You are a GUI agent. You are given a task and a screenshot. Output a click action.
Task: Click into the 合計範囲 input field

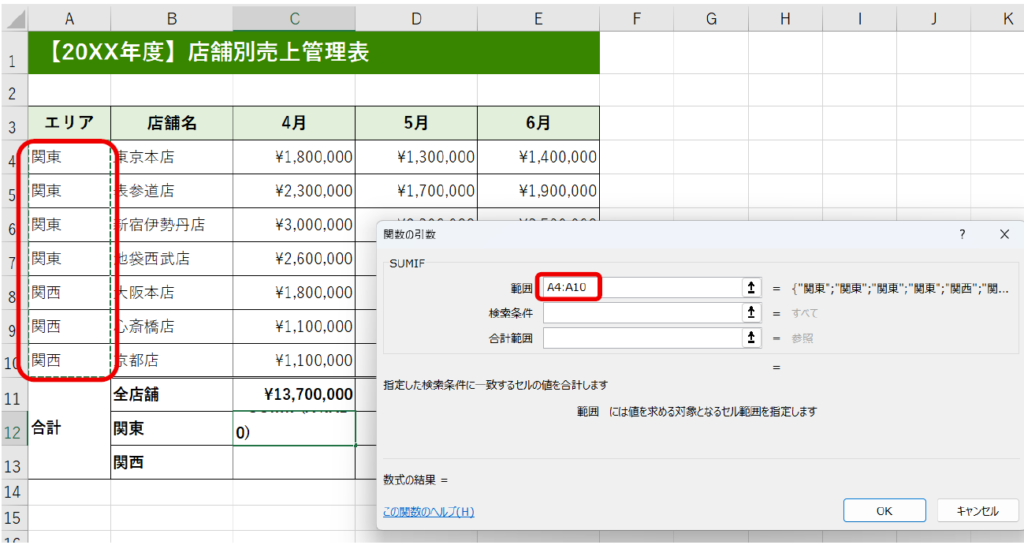(x=640, y=338)
